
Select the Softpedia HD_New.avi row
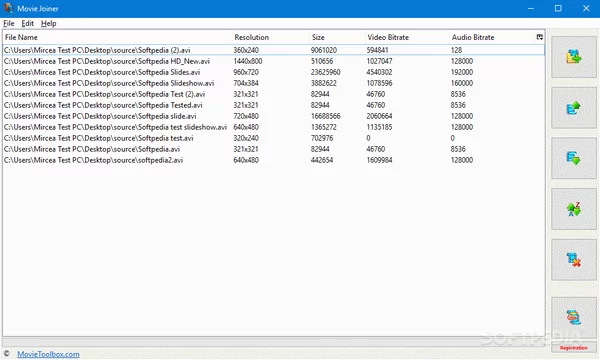(274, 61)
